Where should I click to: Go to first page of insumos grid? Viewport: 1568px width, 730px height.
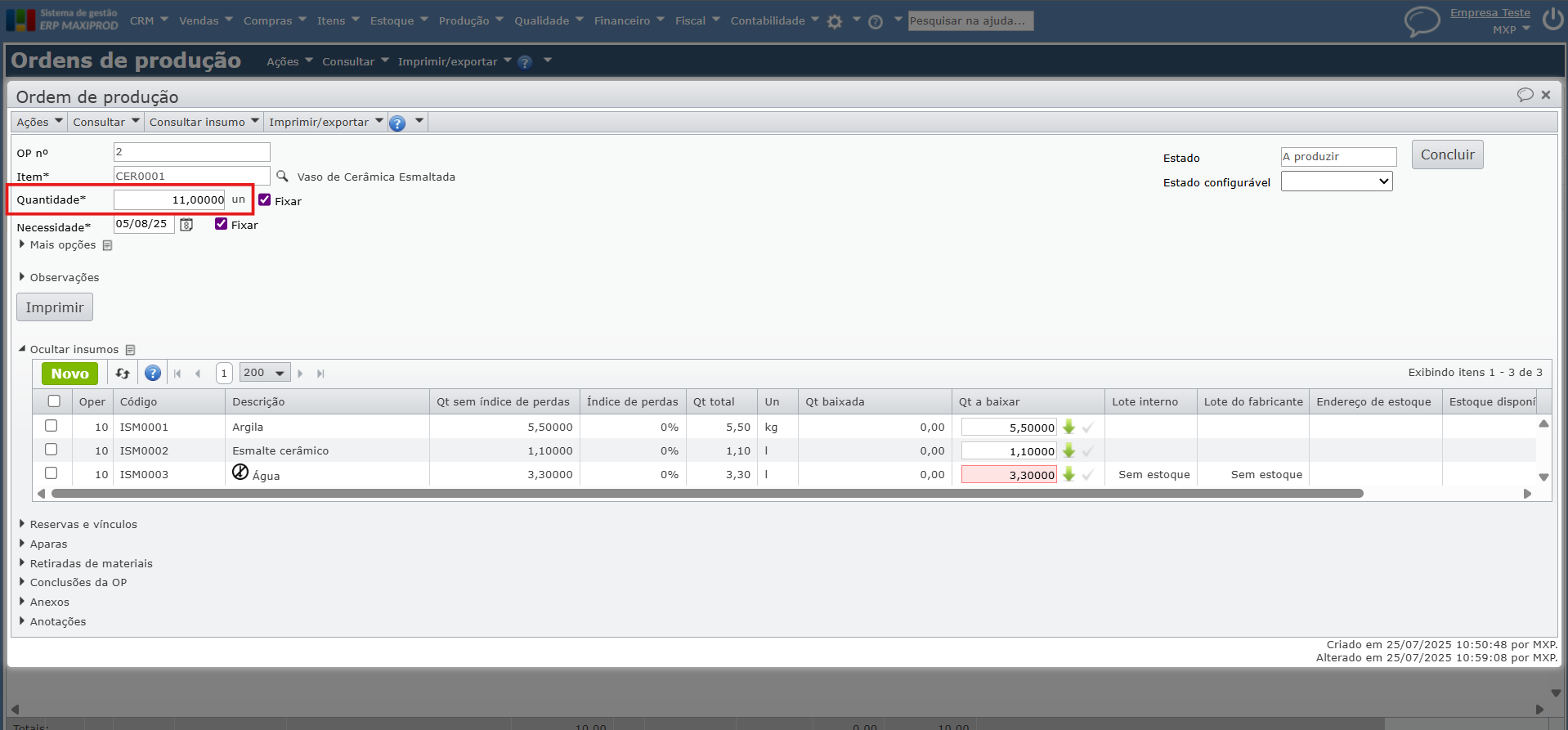[177, 374]
